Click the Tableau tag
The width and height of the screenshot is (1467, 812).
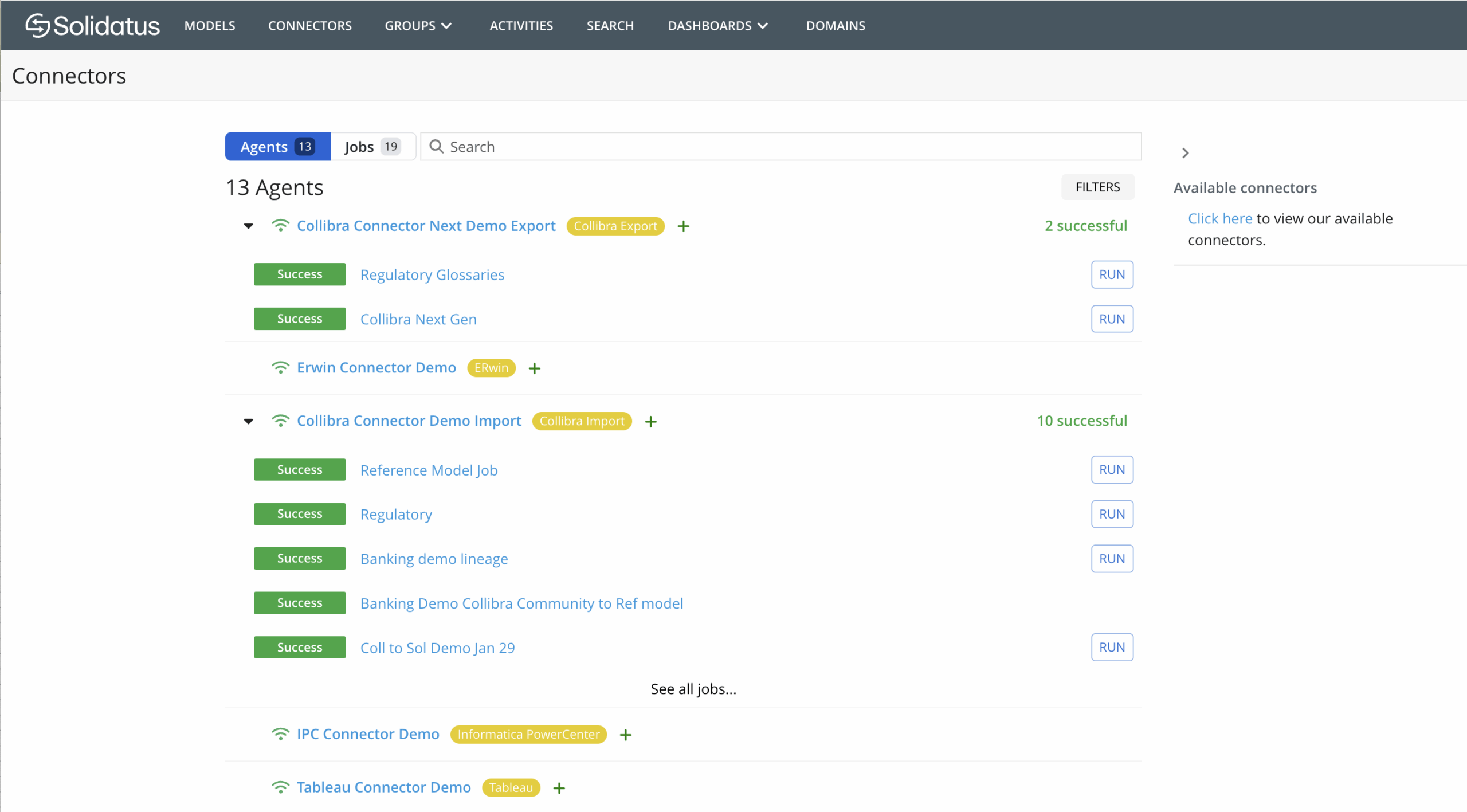click(x=511, y=789)
